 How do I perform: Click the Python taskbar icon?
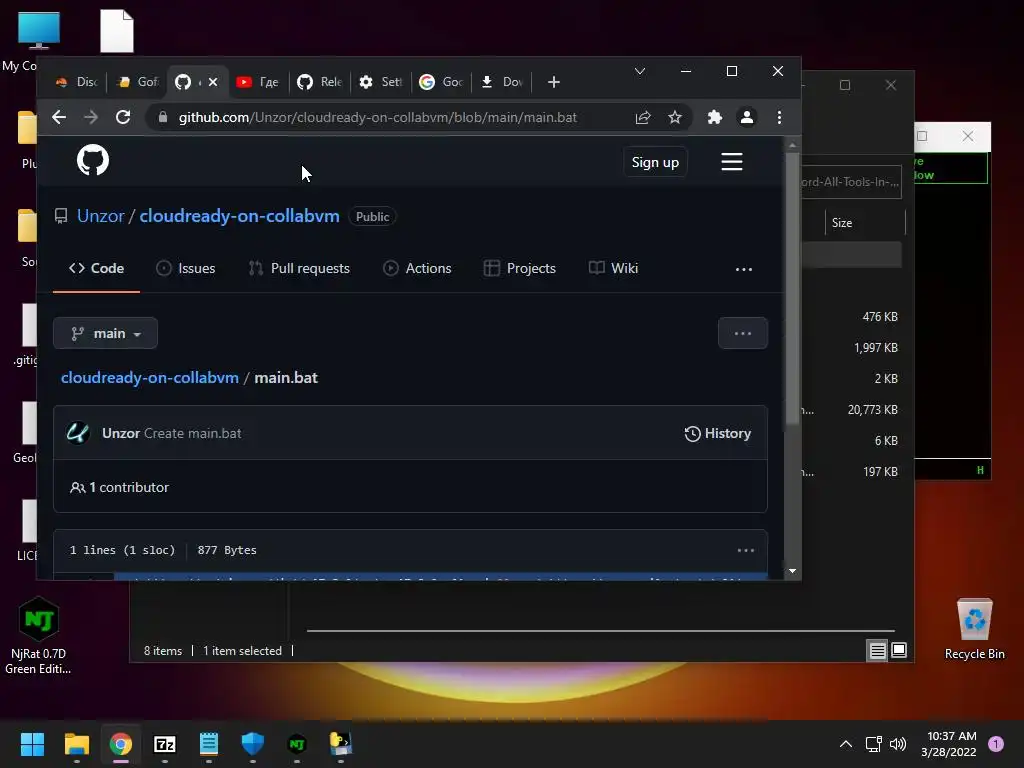tap(341, 744)
